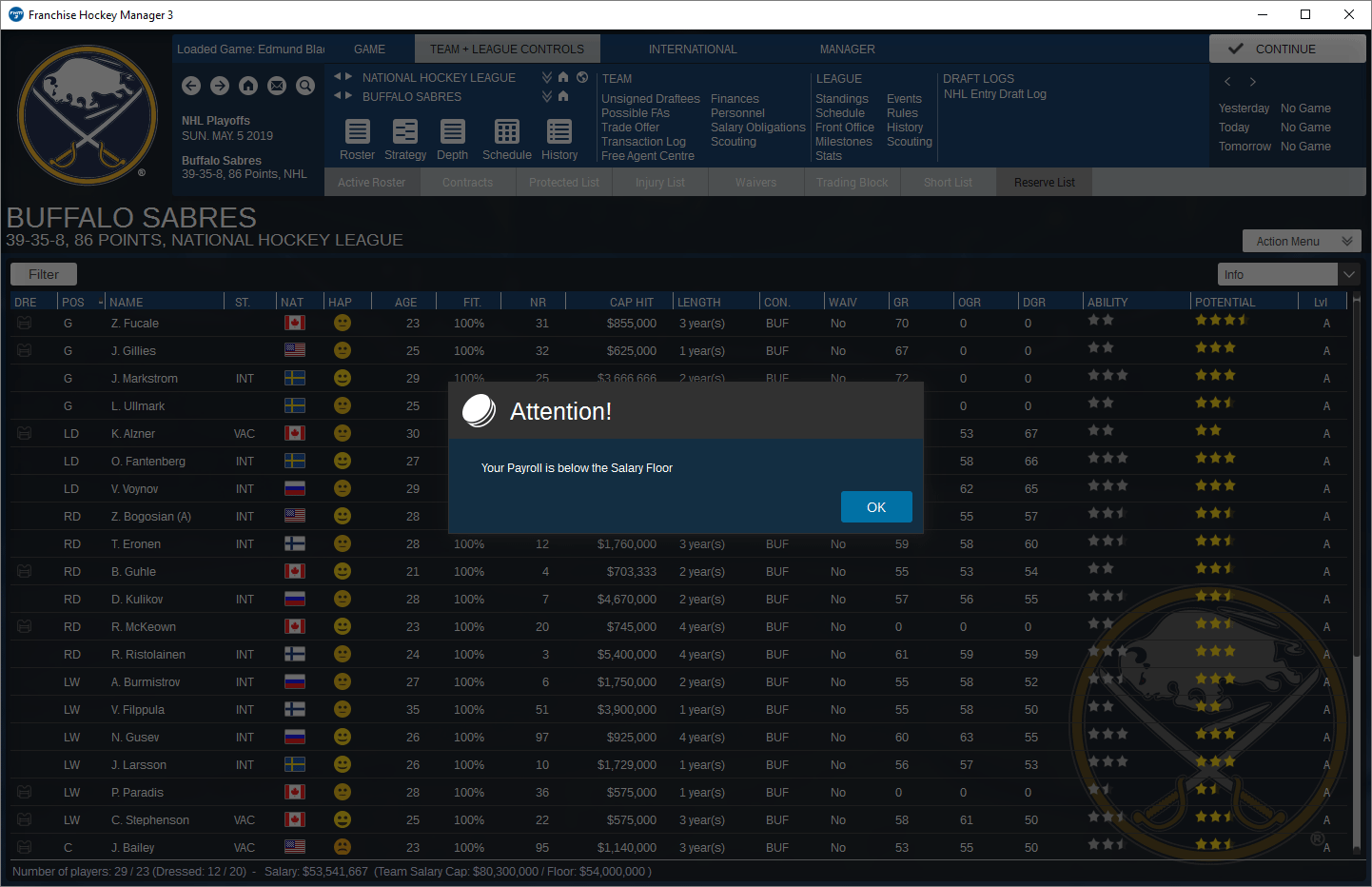Click the forward arrow navigation icon

[220, 86]
